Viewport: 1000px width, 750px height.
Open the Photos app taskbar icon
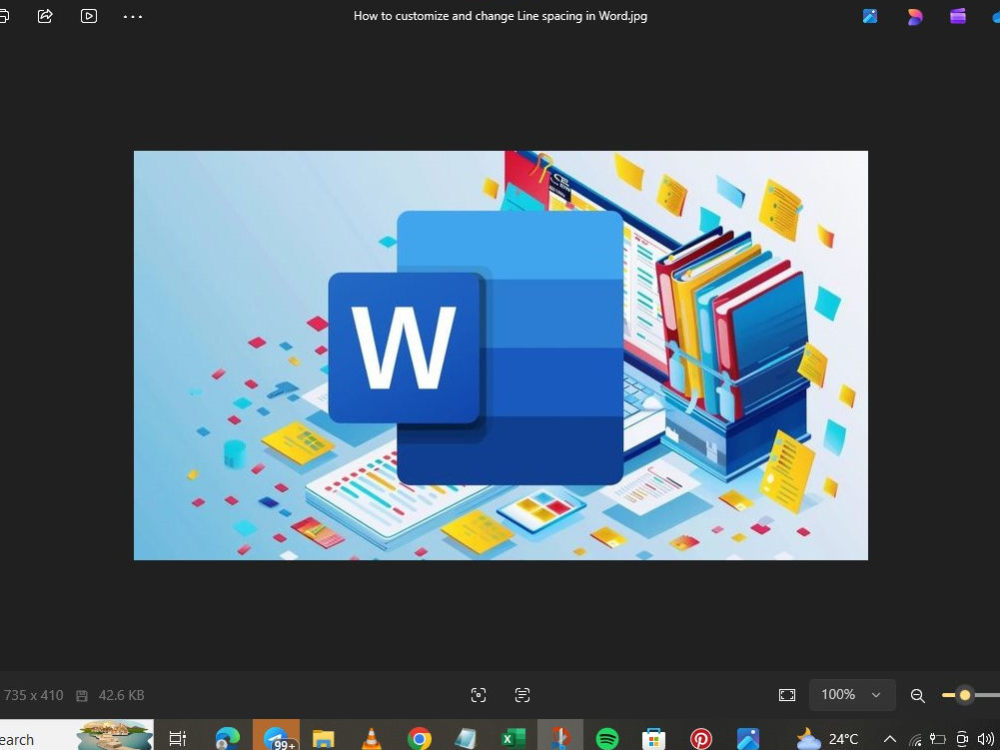[748, 739]
